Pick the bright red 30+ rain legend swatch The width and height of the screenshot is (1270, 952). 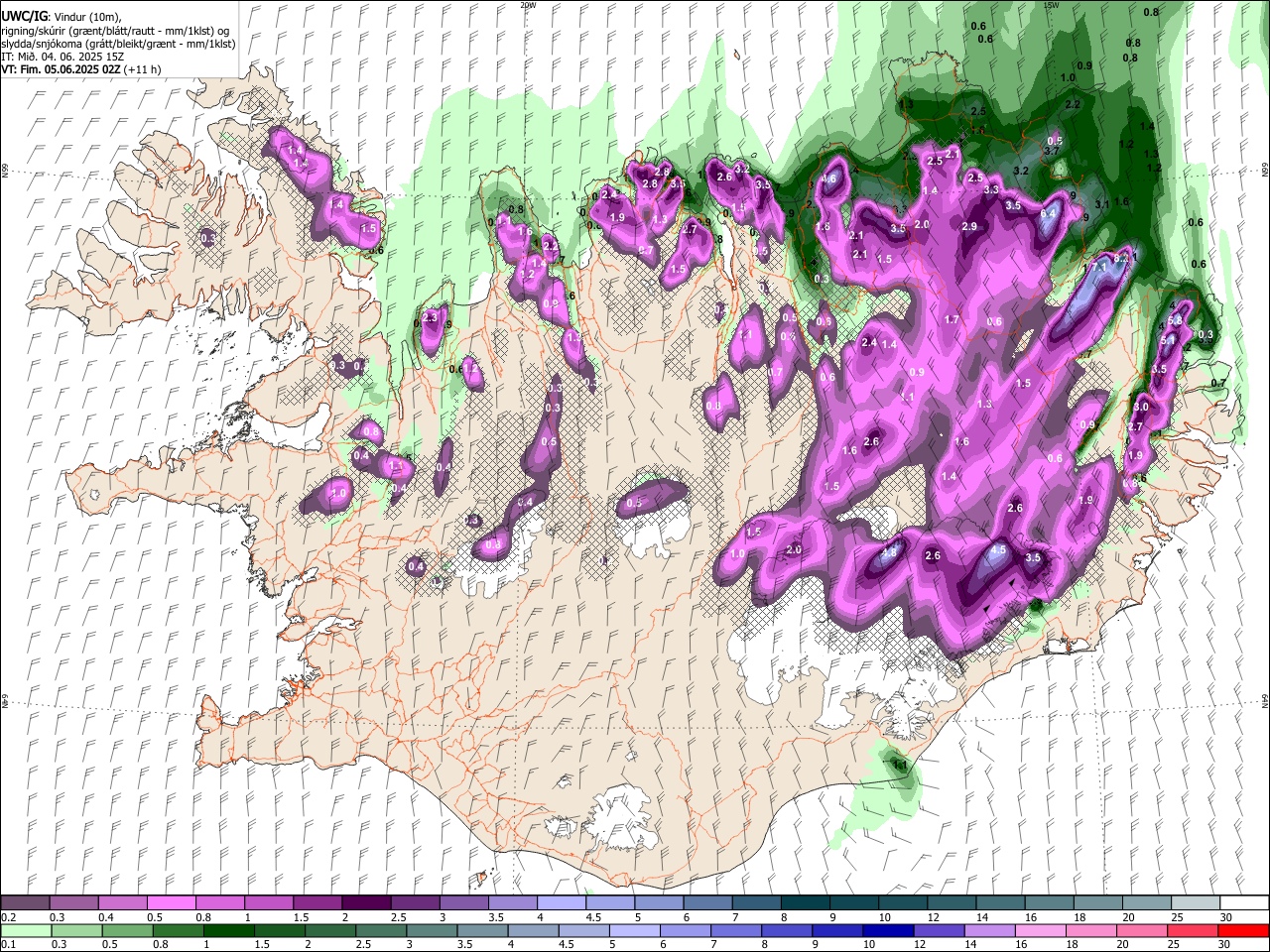tap(1243, 931)
